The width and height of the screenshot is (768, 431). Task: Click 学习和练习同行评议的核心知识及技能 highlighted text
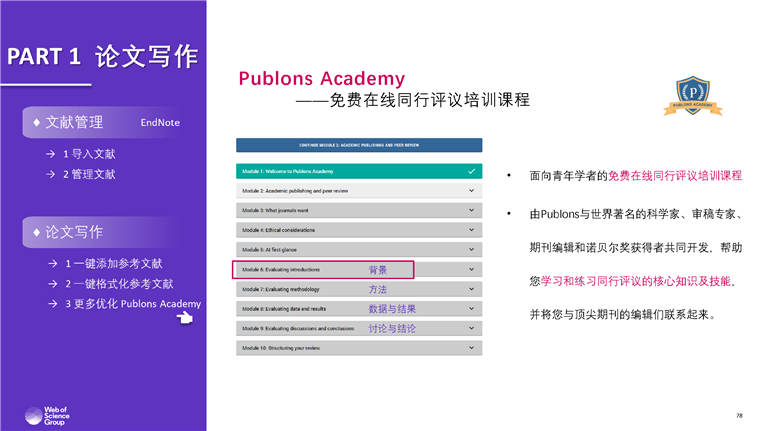636,281
